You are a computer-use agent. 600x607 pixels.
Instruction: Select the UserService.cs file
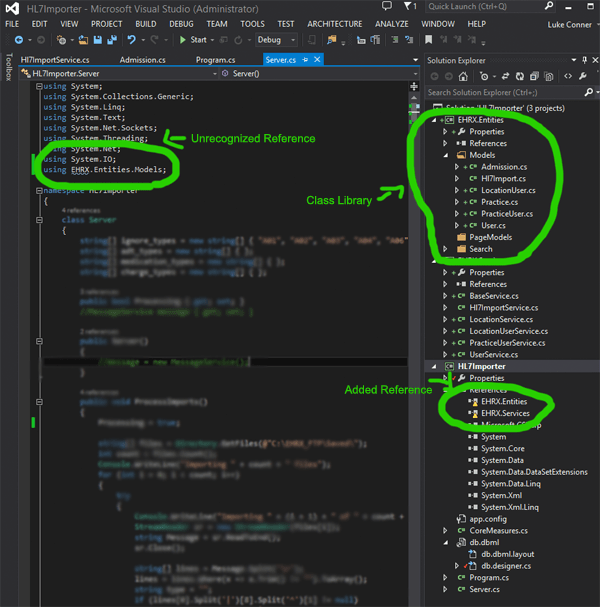point(493,355)
